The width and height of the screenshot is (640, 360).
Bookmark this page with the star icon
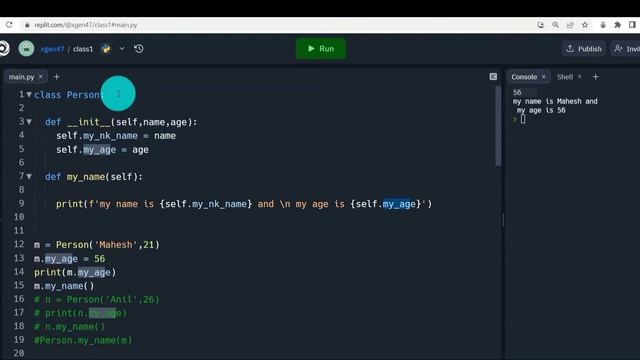click(585, 25)
